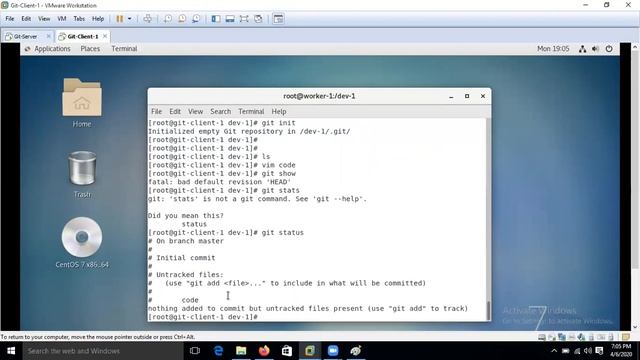640x360 pixels.
Task: Click the VMware window's right vertical scrollbar
Action: 636,187
